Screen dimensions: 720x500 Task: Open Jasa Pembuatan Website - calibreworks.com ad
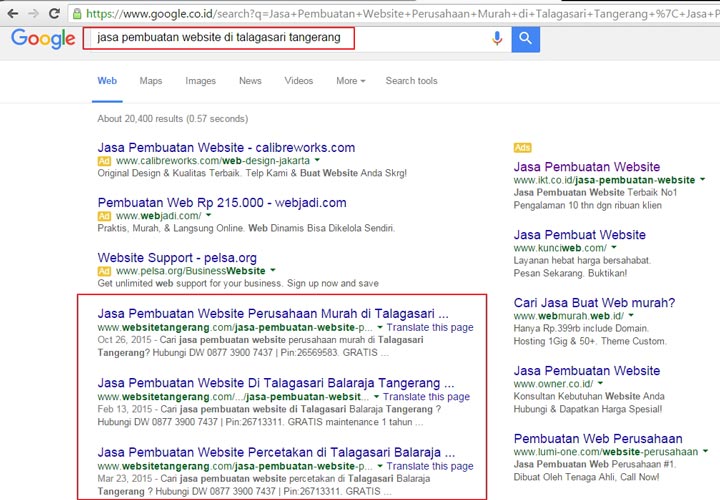click(x=226, y=147)
